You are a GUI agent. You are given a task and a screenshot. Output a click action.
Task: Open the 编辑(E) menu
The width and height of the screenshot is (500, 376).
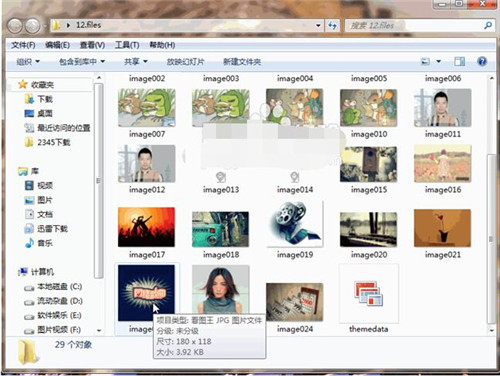57,45
